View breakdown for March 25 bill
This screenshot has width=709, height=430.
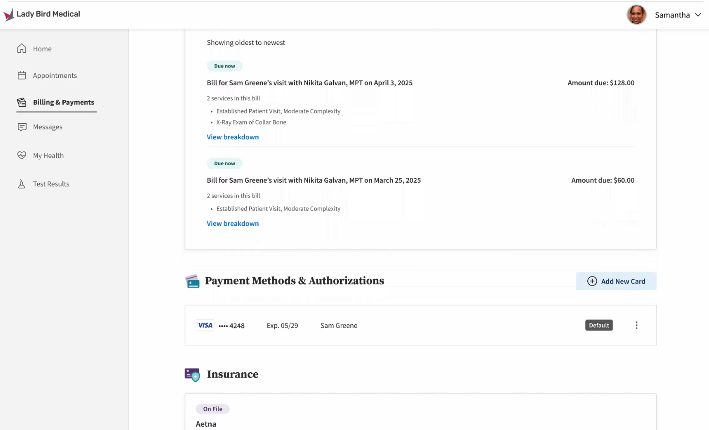pos(232,223)
